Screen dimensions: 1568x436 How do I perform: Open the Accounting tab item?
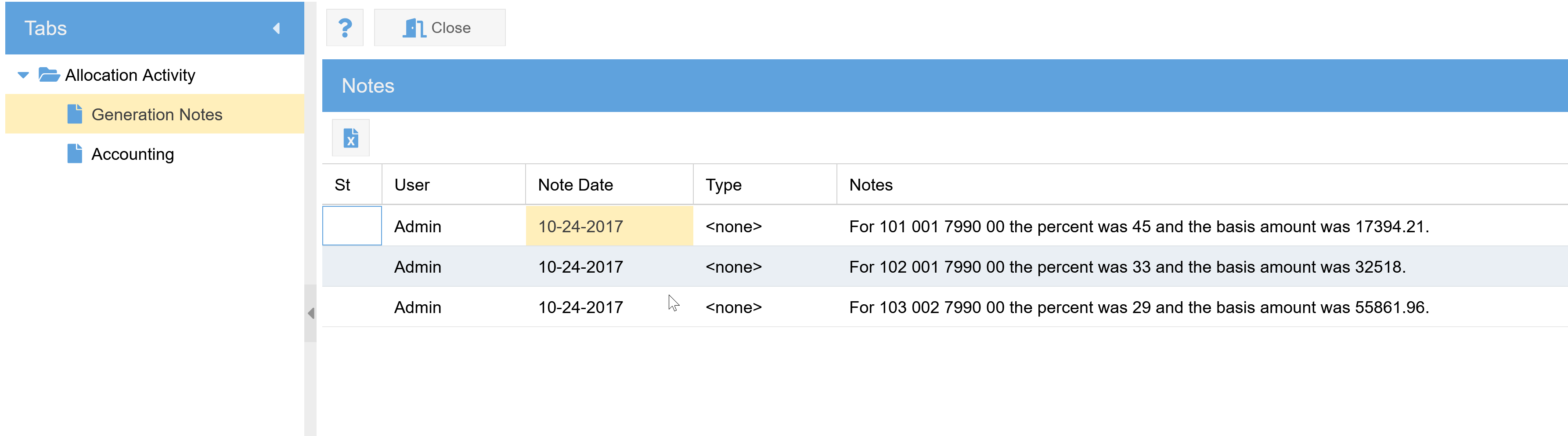point(132,154)
